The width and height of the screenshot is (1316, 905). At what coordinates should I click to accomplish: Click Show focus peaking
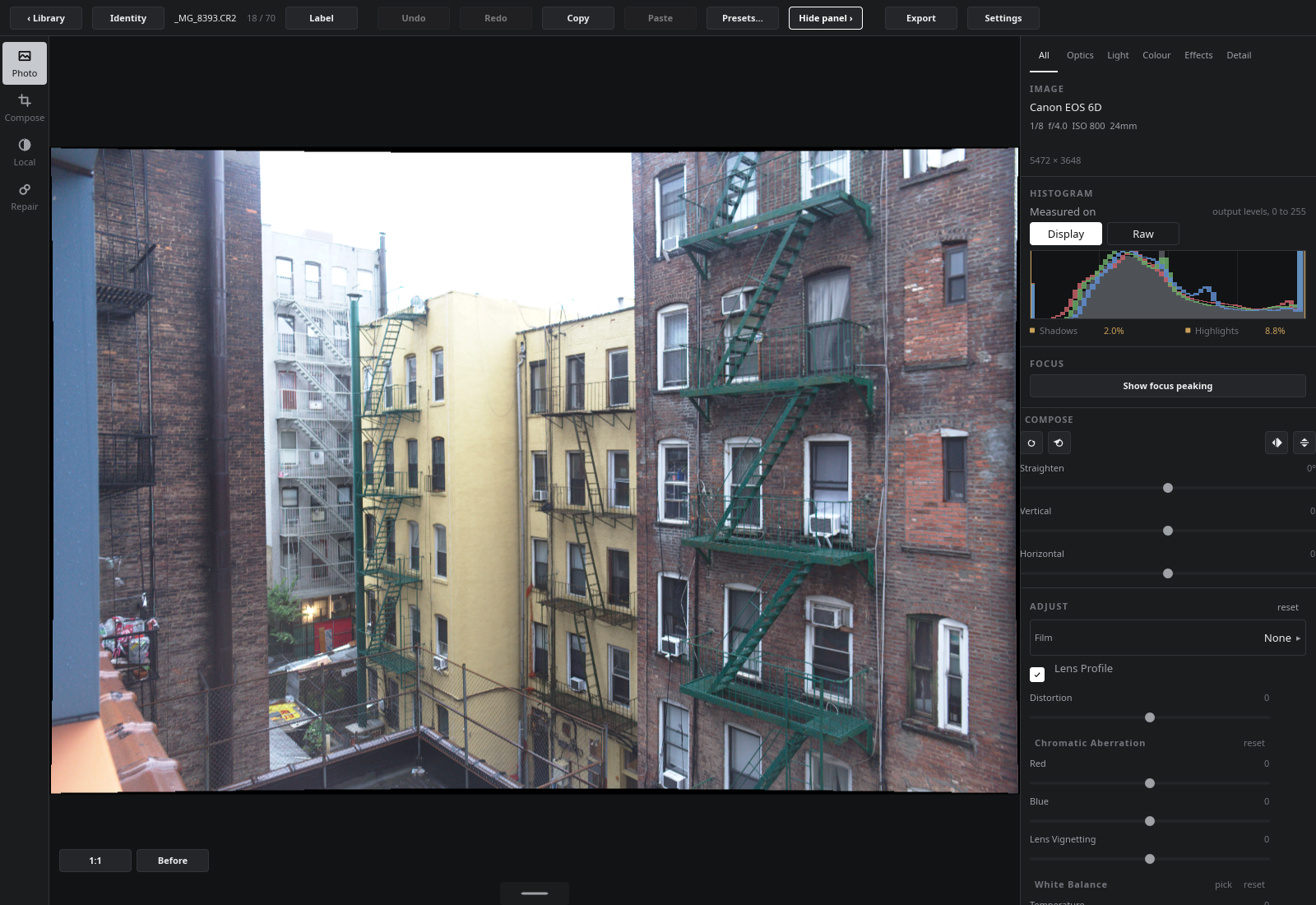1168,386
